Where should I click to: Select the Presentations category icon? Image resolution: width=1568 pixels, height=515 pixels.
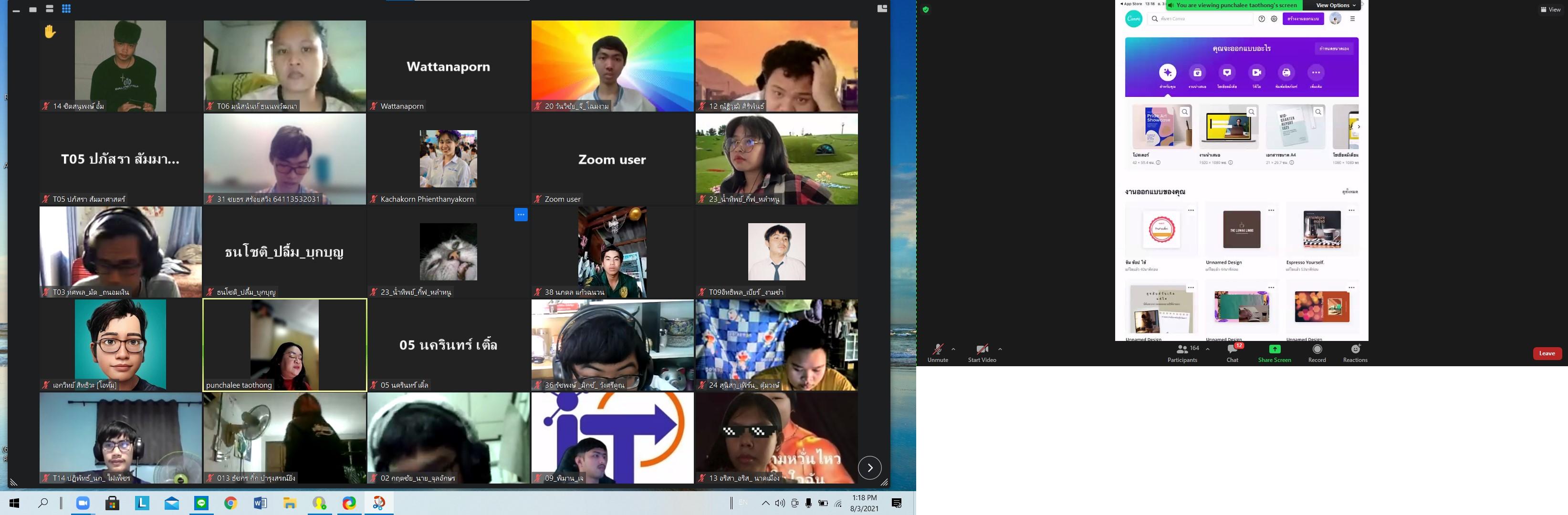tap(1197, 72)
